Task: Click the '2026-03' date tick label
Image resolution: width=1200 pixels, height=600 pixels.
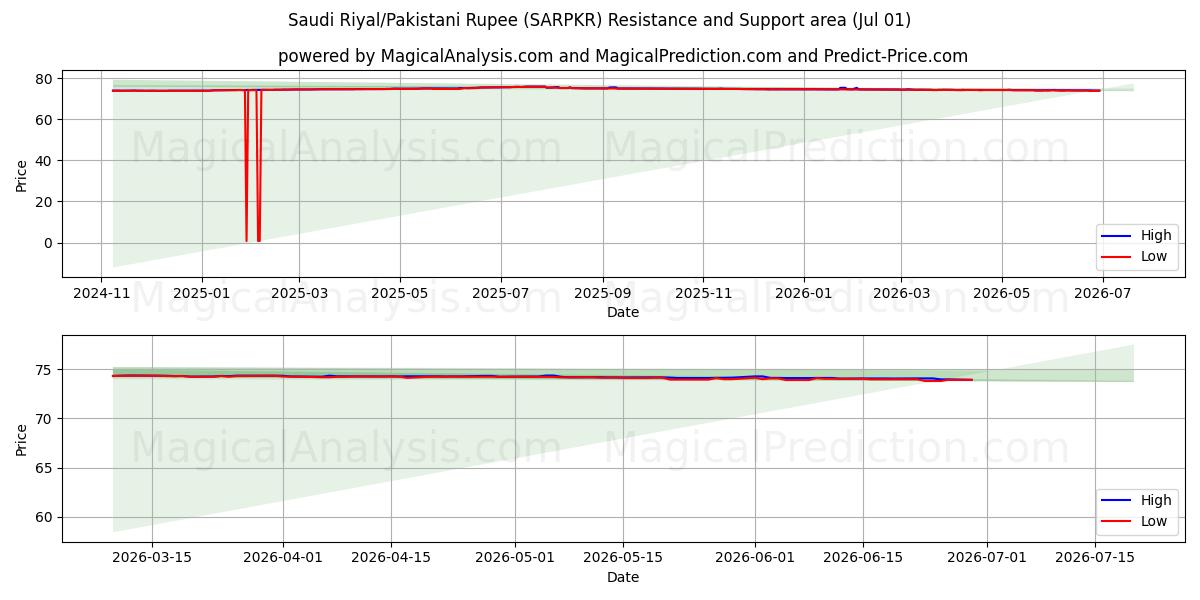Action: click(900, 294)
